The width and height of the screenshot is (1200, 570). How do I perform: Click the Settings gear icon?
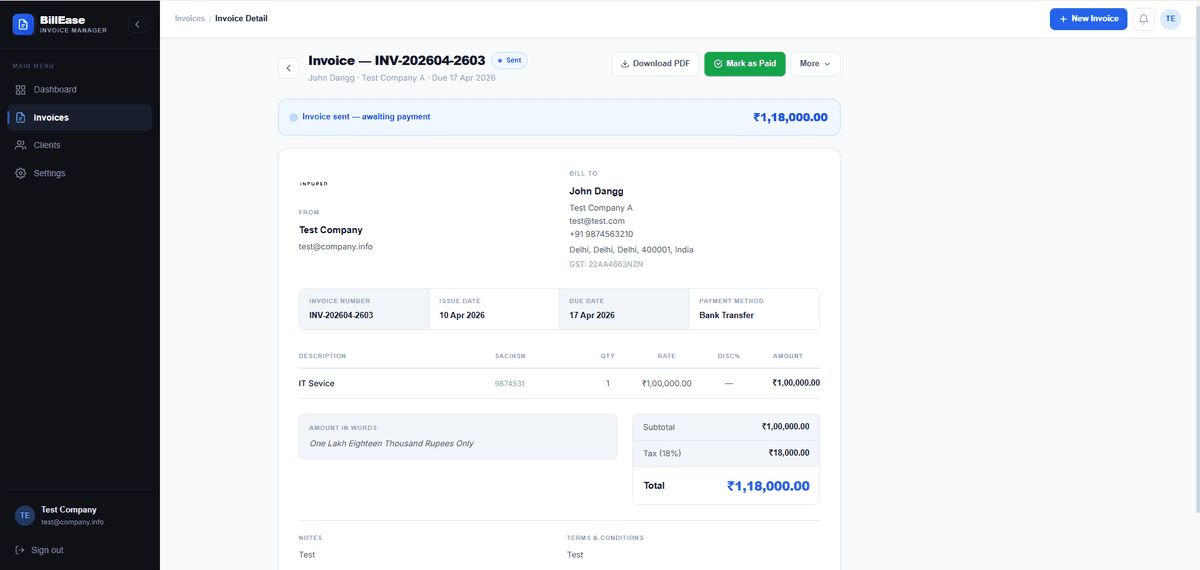21,174
